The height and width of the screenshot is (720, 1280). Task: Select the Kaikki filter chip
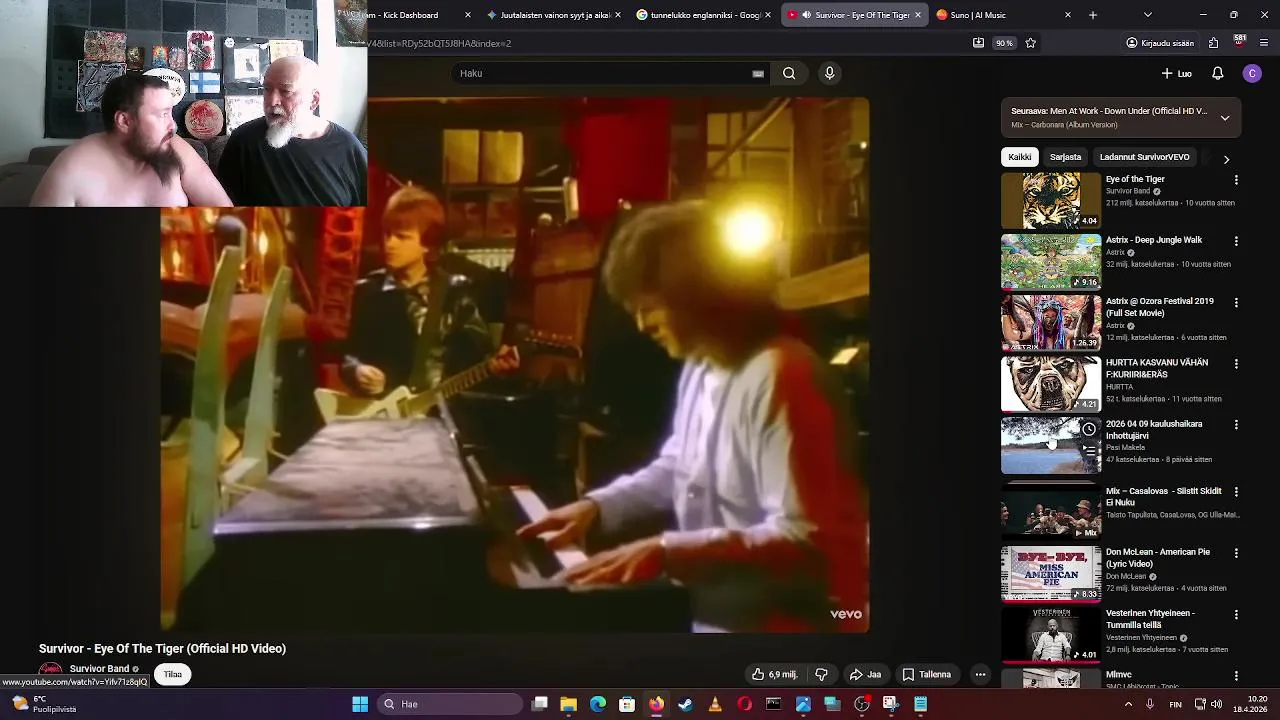(x=1019, y=157)
